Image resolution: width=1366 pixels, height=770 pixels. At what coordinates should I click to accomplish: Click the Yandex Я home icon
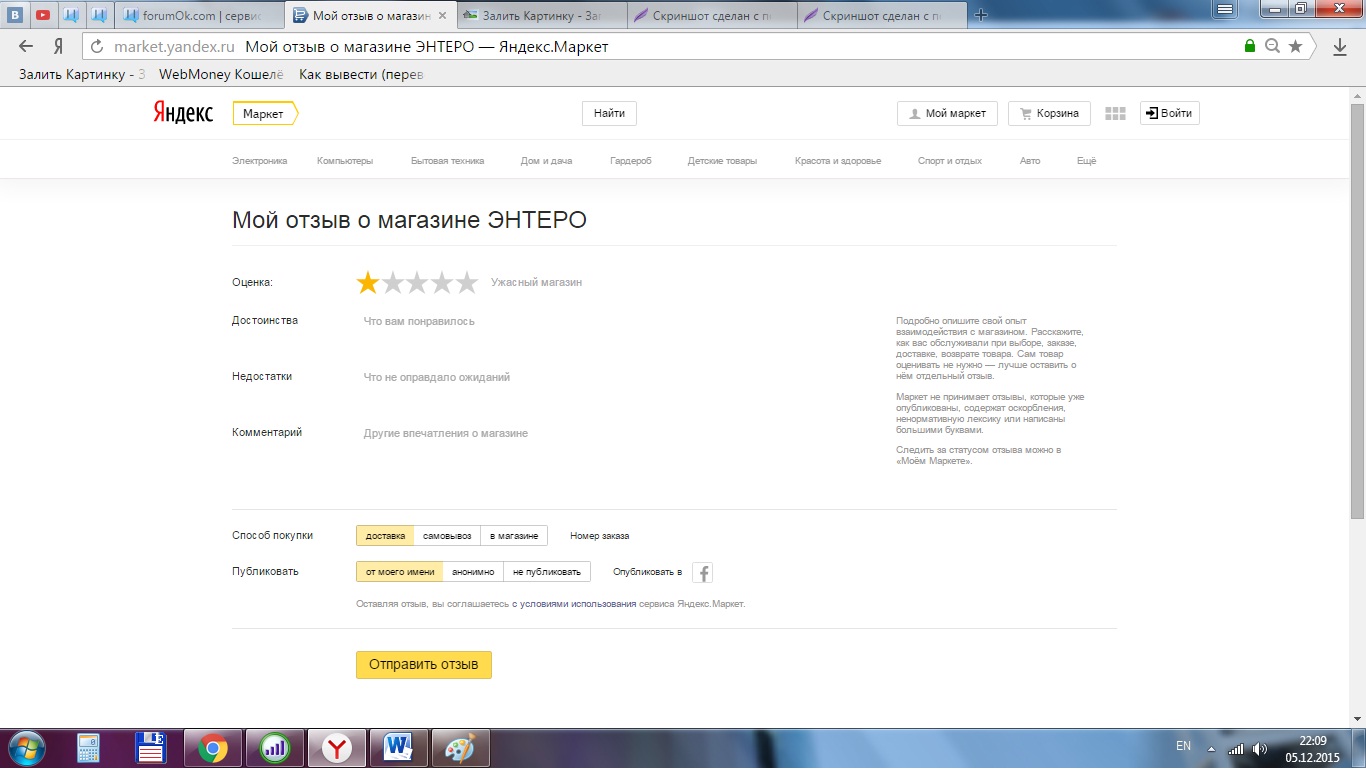[x=59, y=46]
